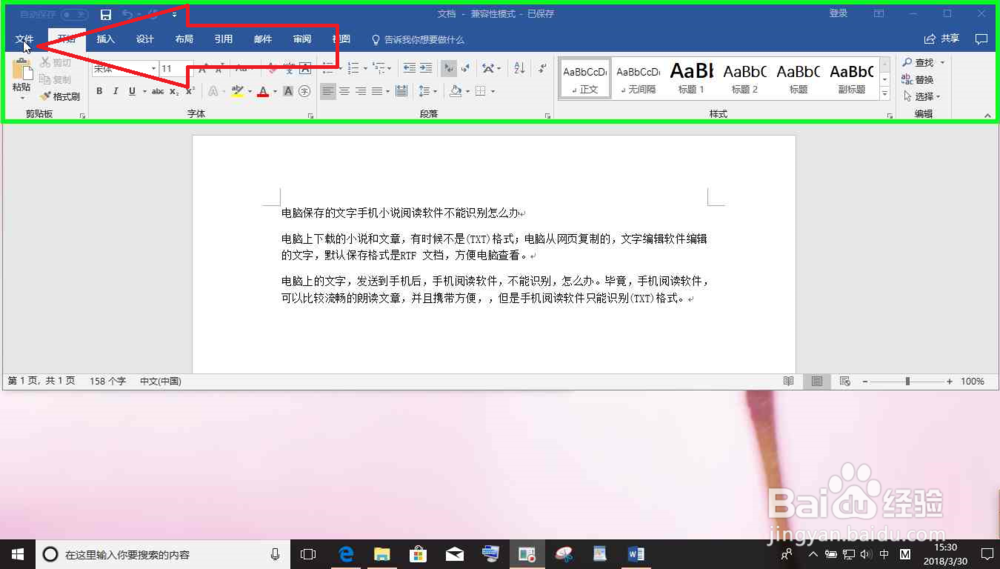
Task: Open the Paragraph dialog launcher
Action: click(548, 115)
